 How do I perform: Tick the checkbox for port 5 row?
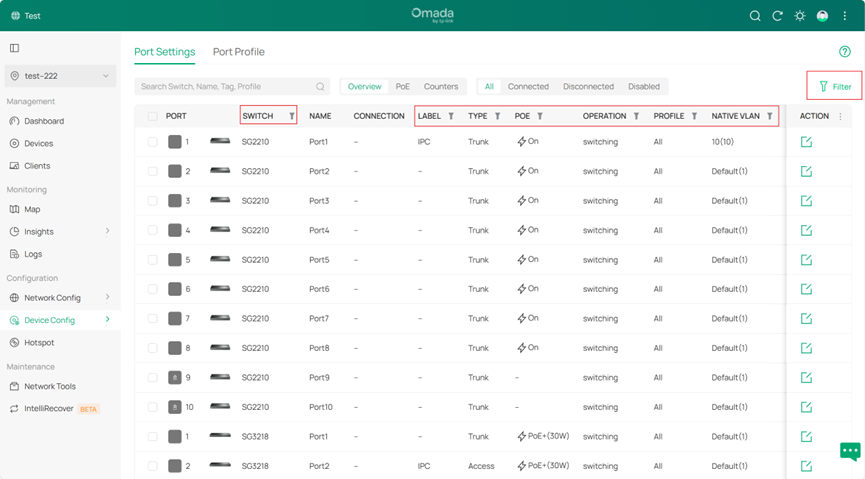[x=152, y=260]
